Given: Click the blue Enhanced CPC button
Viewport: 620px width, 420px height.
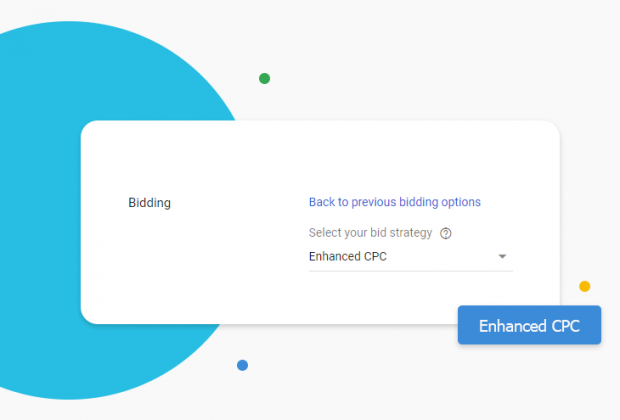Looking at the screenshot, I should point(529,325).
